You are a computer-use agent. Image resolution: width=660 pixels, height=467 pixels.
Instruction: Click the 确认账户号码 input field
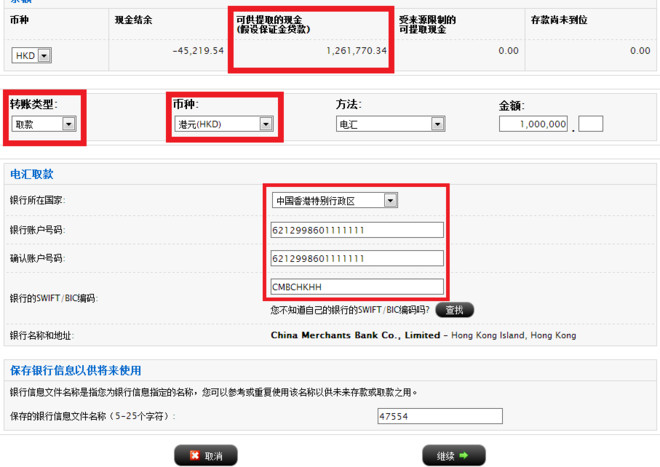coord(357,258)
